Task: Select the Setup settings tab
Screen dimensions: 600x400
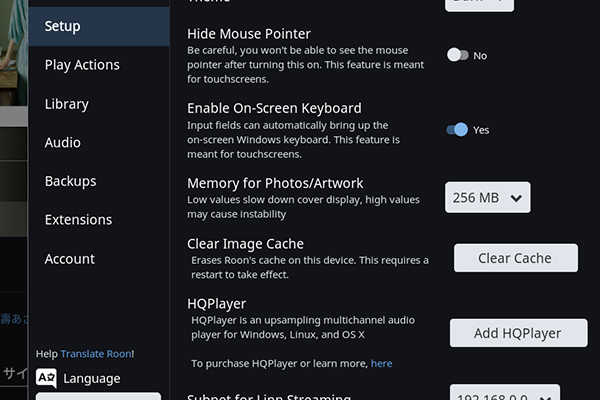Action: (x=99, y=26)
